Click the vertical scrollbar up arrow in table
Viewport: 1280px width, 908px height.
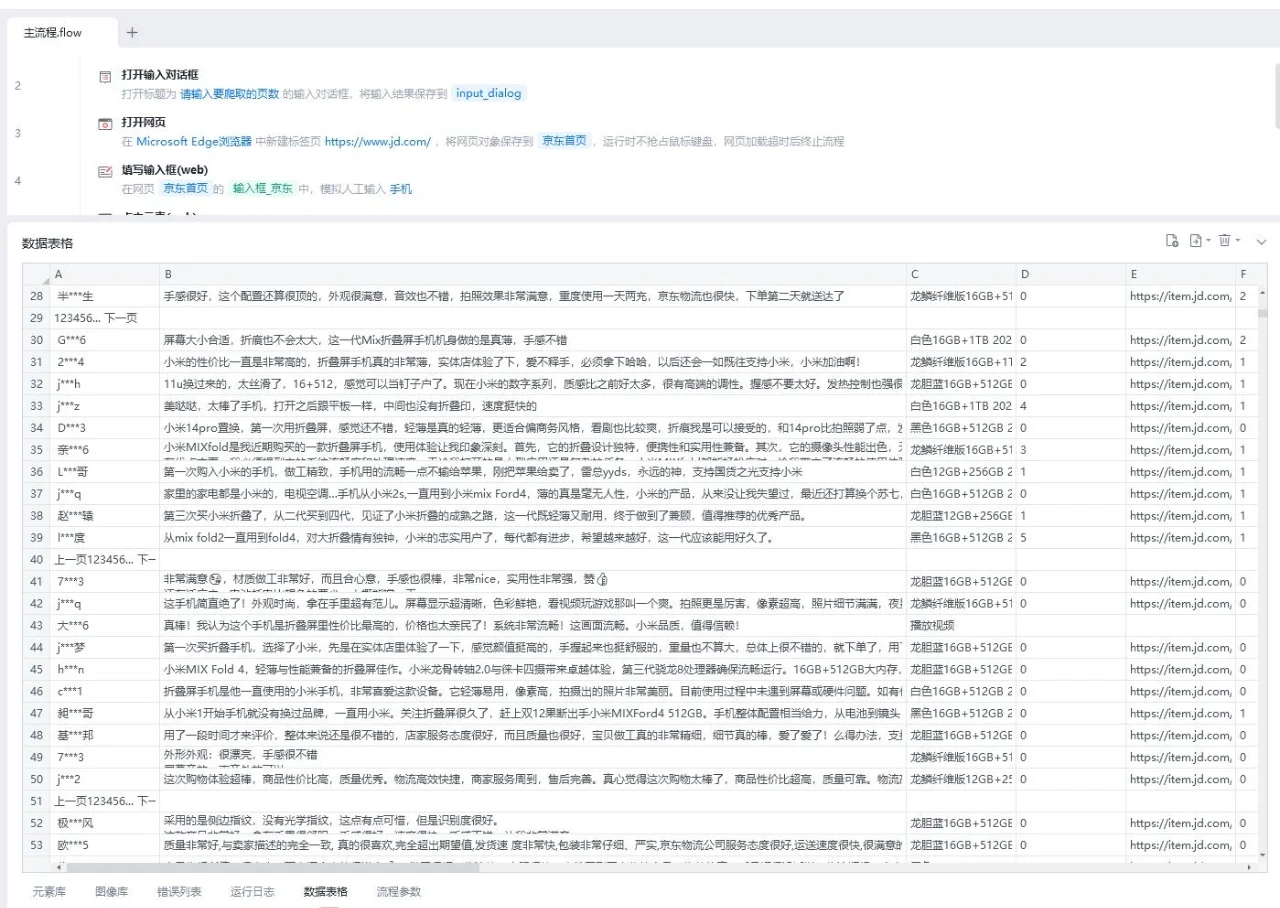1262,291
